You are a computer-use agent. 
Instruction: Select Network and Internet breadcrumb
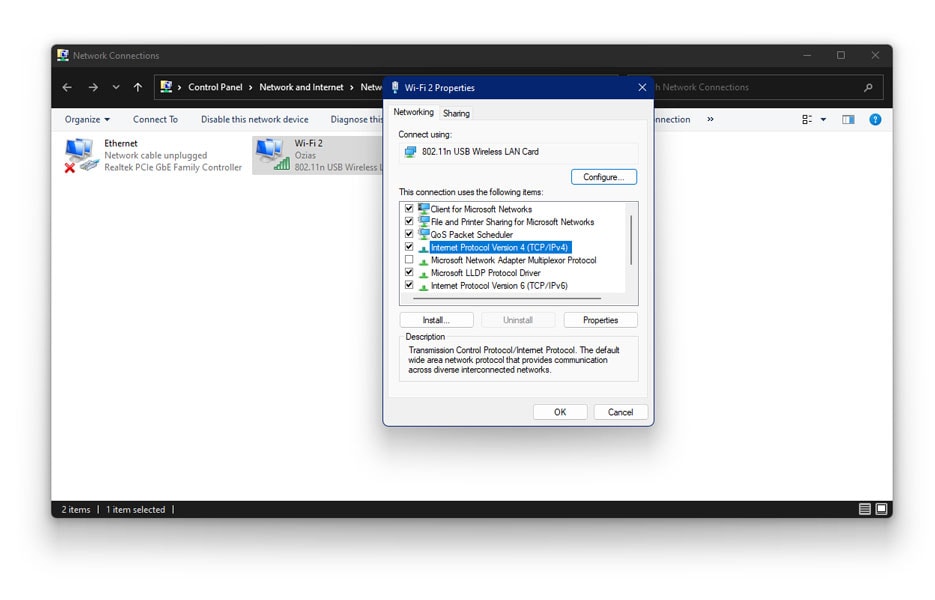tap(301, 87)
